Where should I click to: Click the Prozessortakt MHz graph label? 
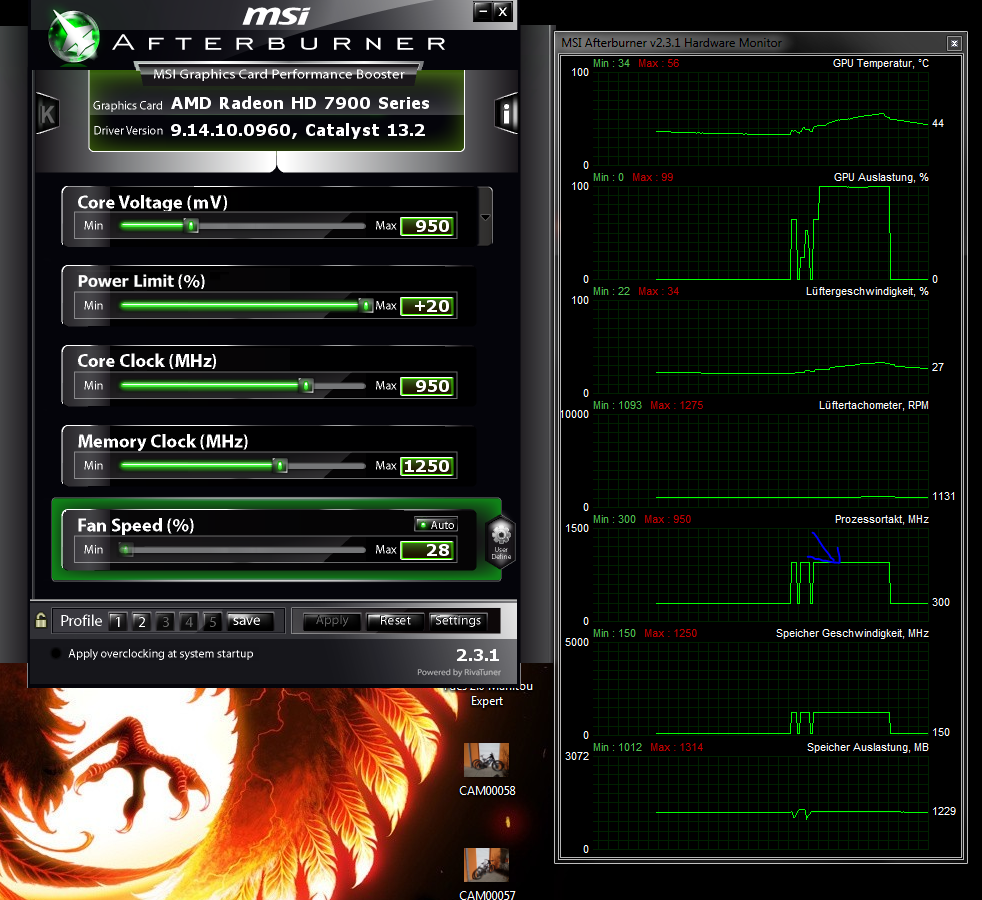881,519
